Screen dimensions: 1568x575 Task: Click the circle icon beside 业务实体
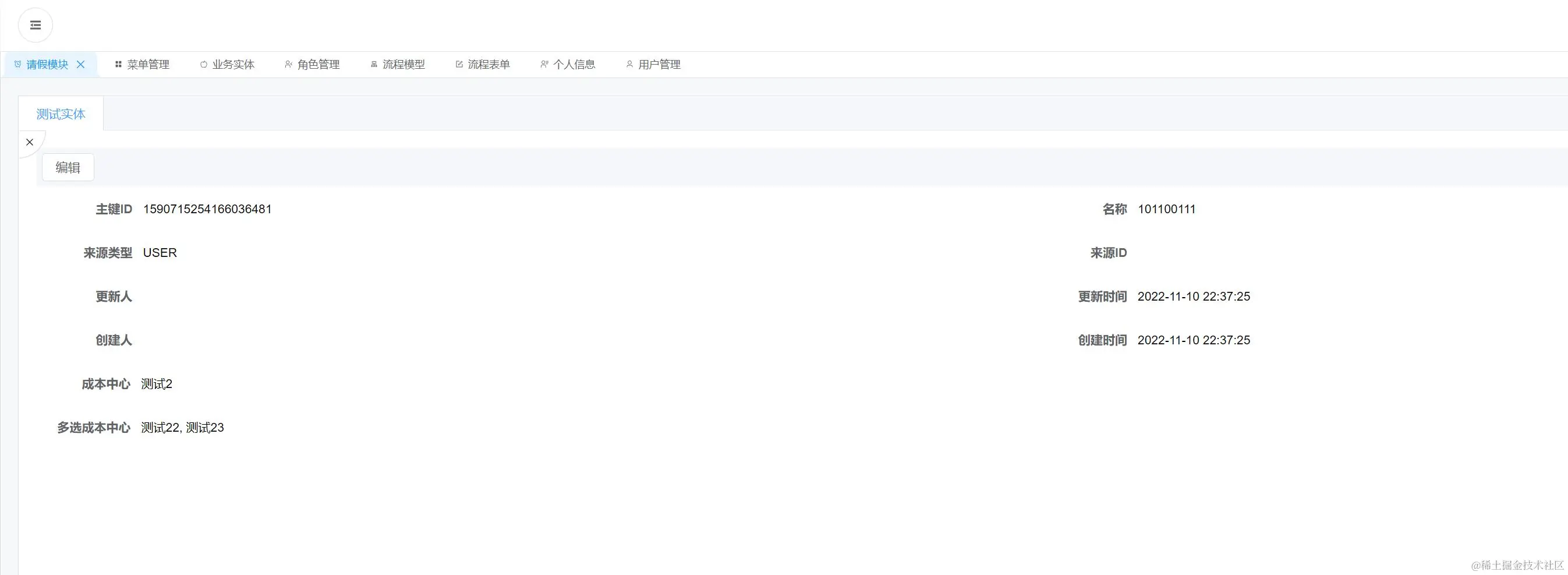coord(204,64)
